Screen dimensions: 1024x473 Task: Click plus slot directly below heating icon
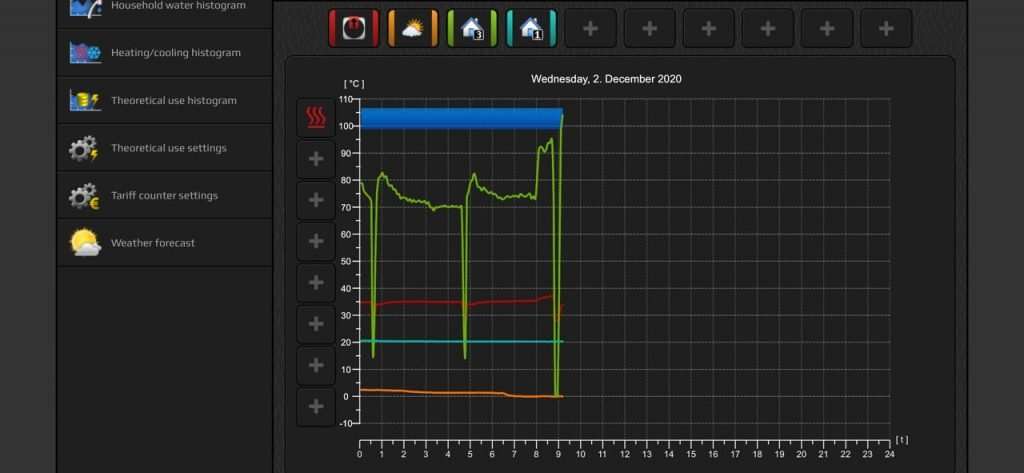click(316, 159)
